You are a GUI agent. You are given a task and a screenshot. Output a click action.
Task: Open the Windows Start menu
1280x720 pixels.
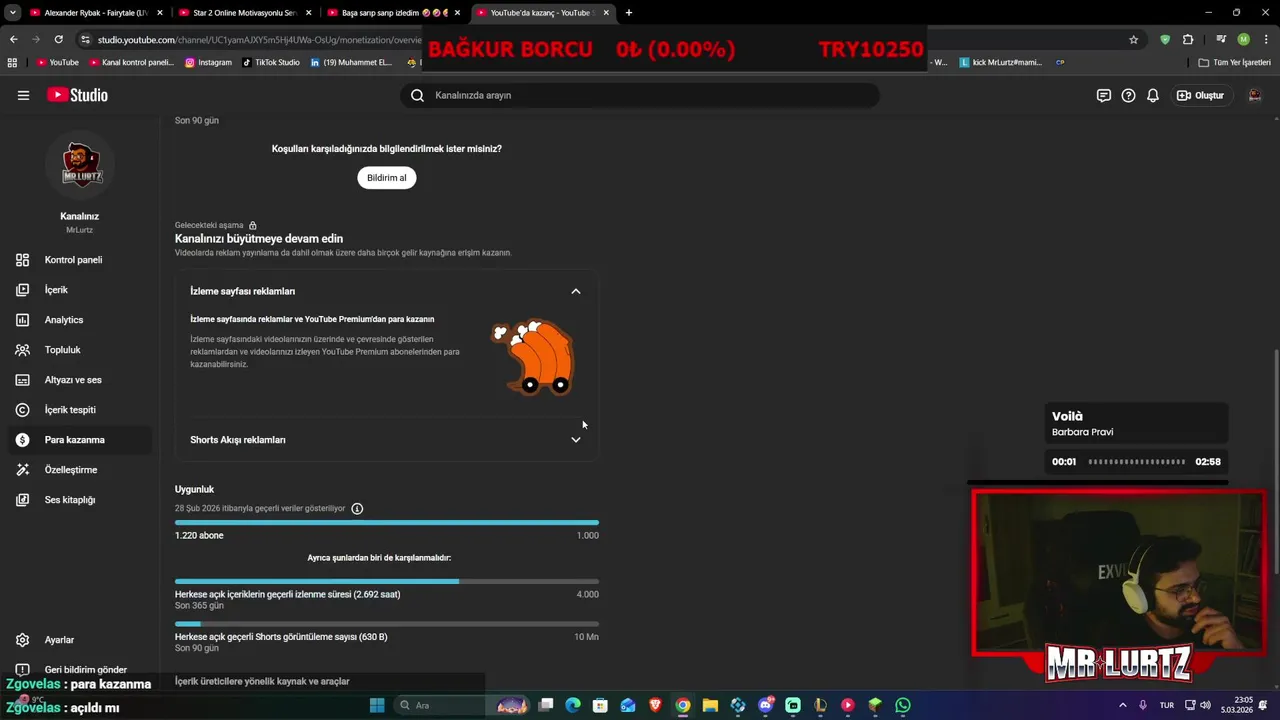pos(377,705)
